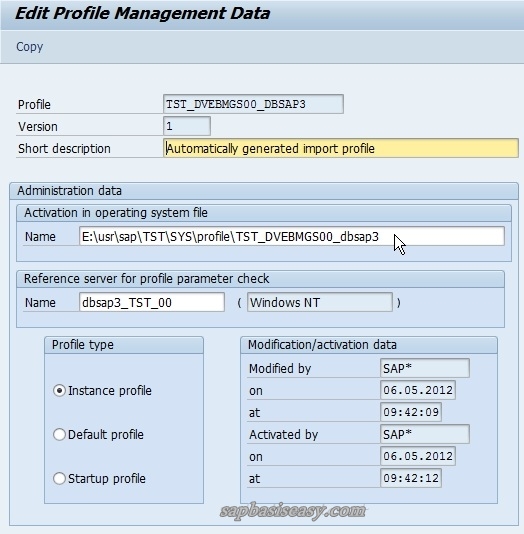Click the Activated by field SAP*
The height and width of the screenshot is (534, 524).
click(425, 434)
